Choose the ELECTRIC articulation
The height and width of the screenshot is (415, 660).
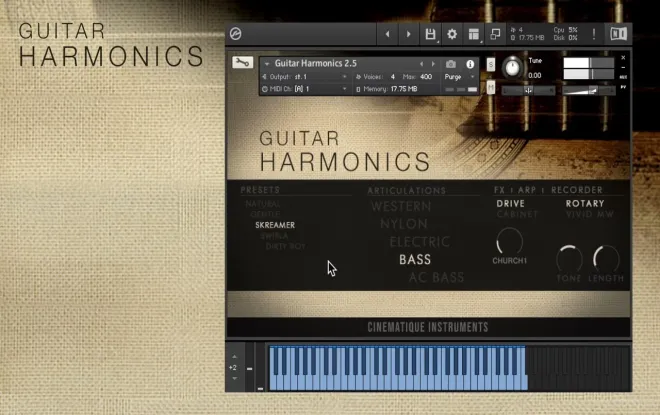pyautogui.click(x=420, y=242)
